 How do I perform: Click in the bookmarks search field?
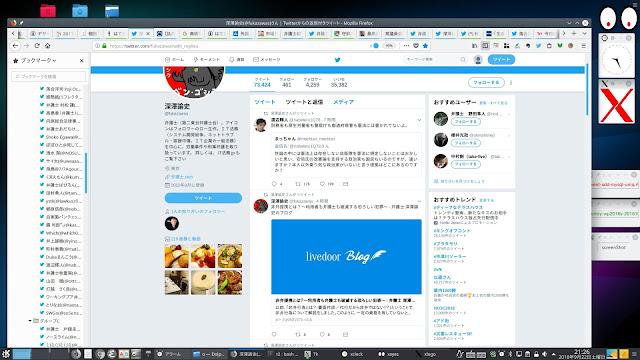[49, 76]
